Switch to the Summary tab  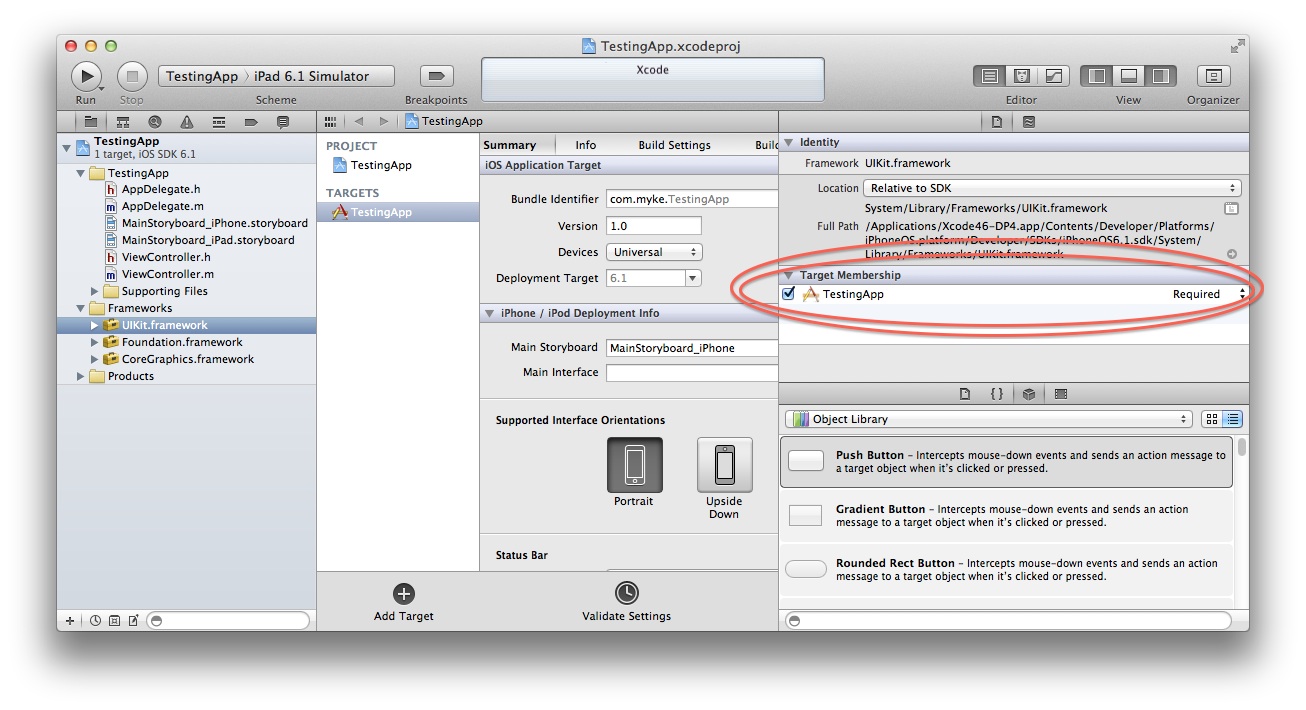(x=510, y=145)
